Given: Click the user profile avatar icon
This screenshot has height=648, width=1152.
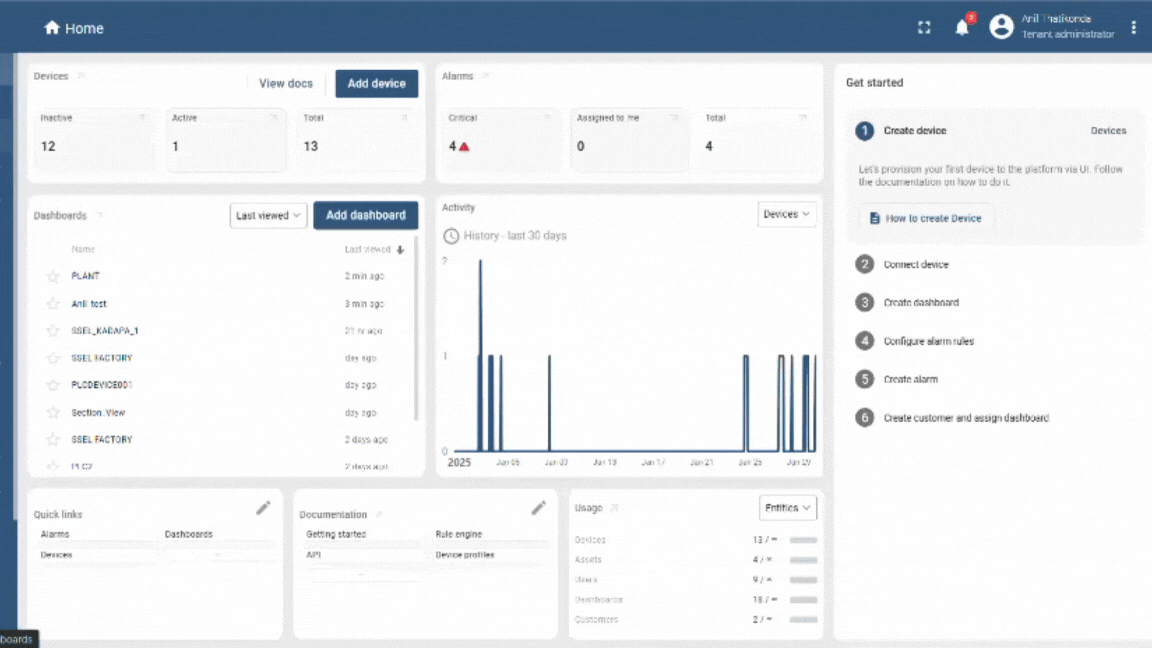Looking at the screenshot, I should click(1001, 27).
